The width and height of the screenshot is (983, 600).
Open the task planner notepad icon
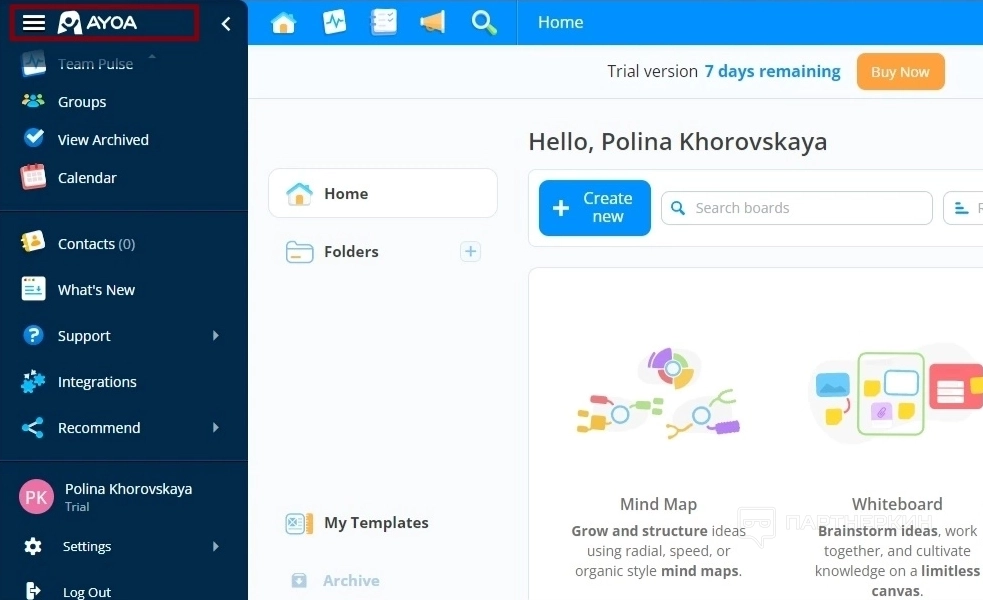tap(384, 23)
